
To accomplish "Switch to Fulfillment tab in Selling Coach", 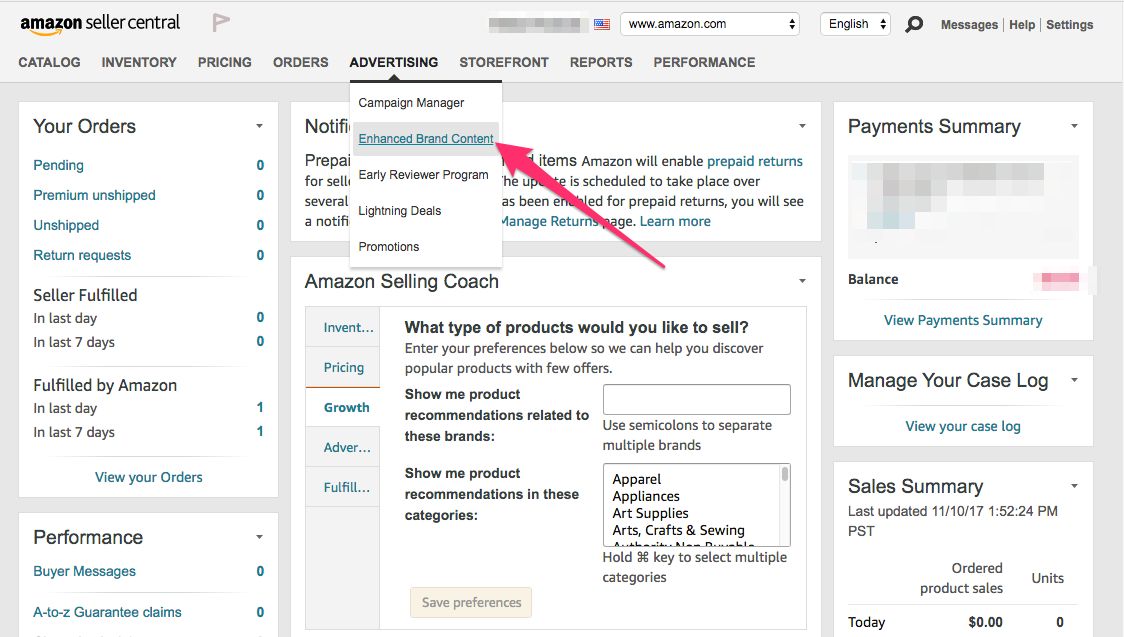I will [343, 487].
